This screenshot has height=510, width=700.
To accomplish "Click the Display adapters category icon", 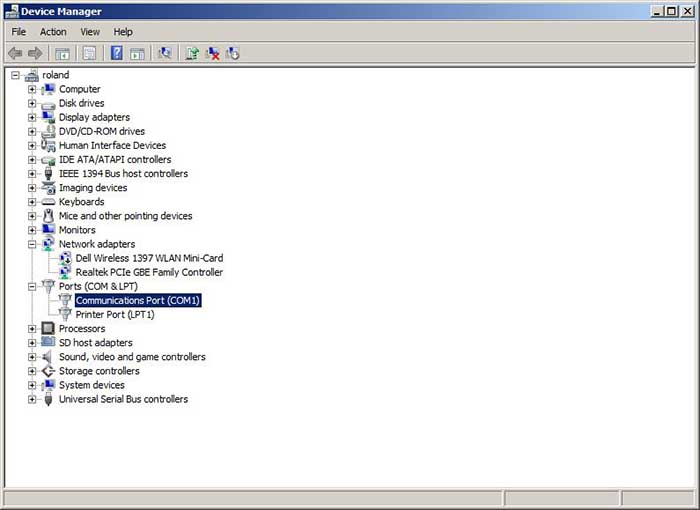I will [x=48, y=117].
